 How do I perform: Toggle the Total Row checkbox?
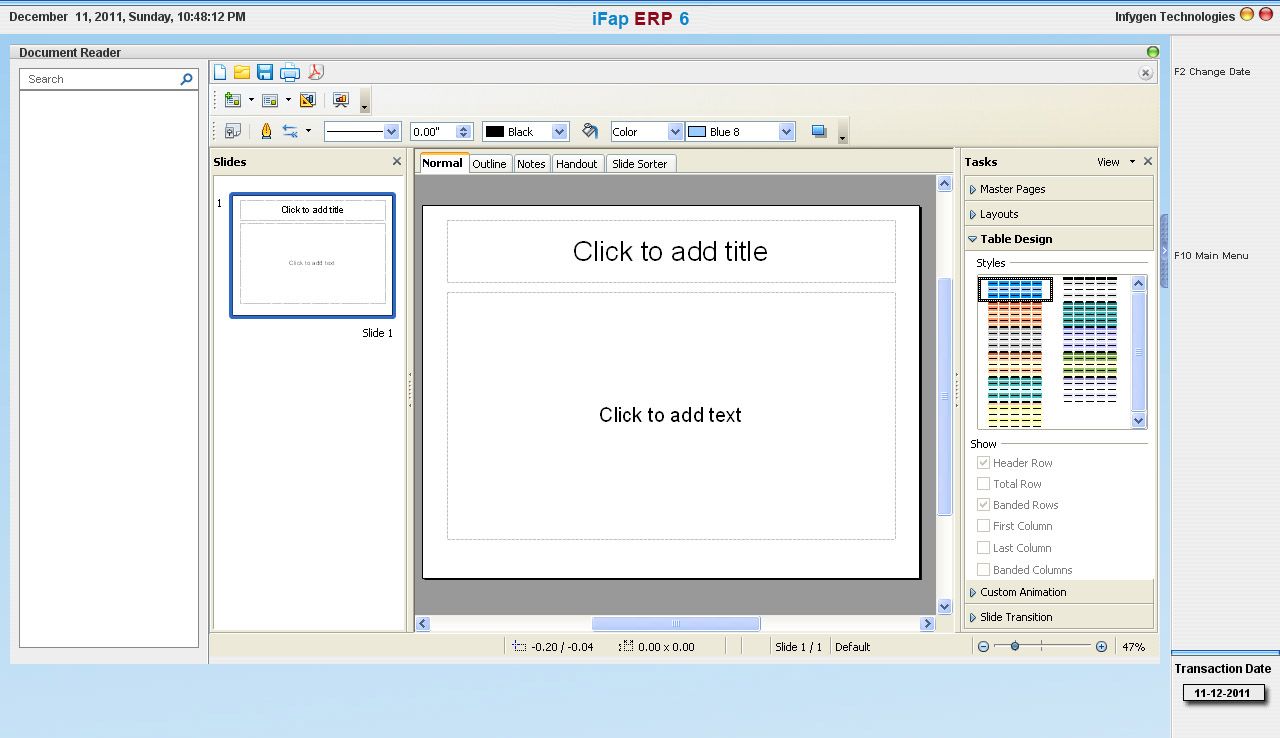tap(983, 484)
